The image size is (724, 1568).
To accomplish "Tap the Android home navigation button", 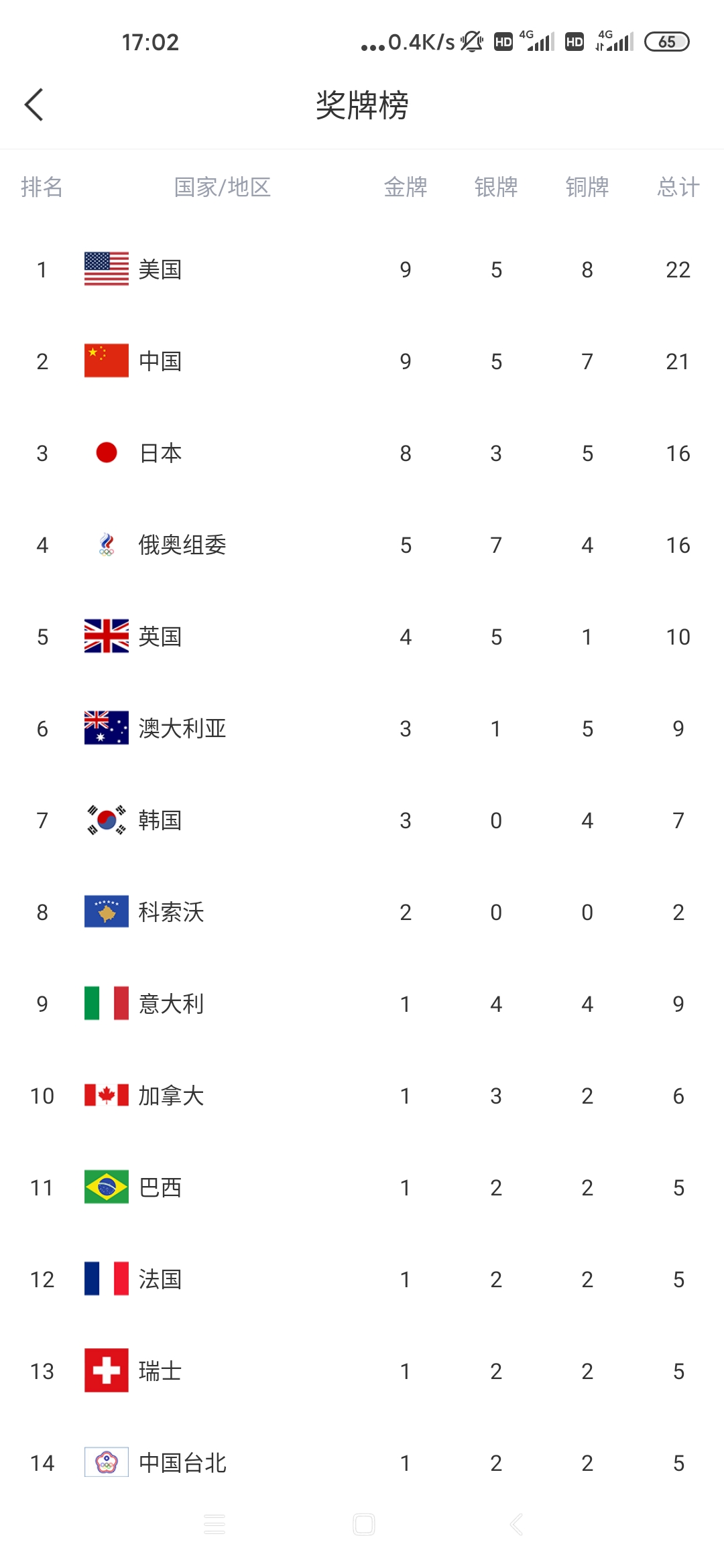I will pos(364,1524).
